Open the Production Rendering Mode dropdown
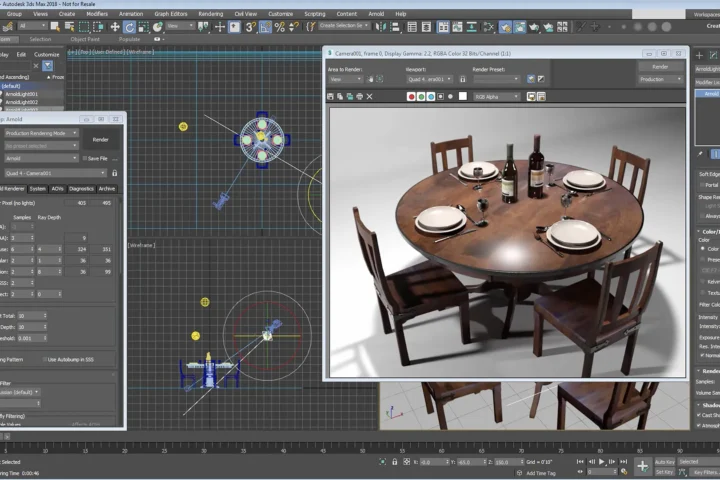 pyautogui.click(x=42, y=133)
